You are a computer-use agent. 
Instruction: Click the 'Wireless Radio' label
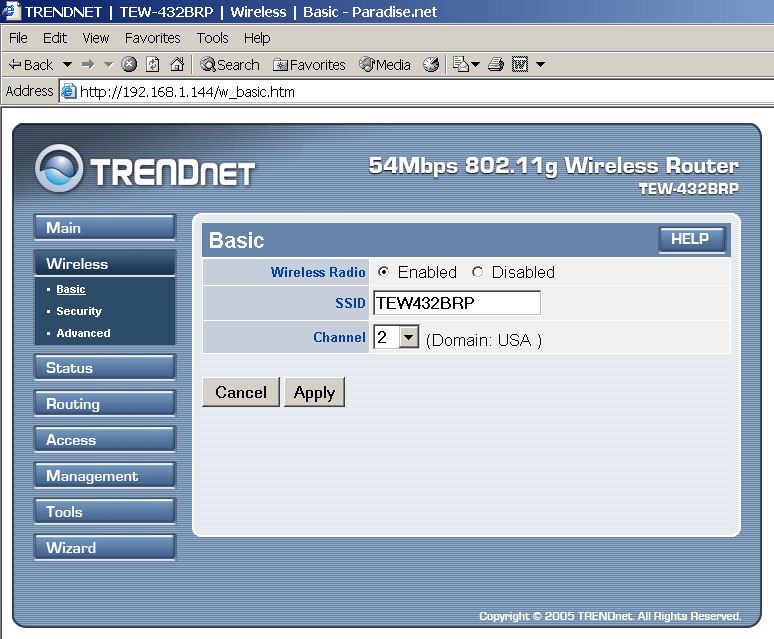coord(318,272)
